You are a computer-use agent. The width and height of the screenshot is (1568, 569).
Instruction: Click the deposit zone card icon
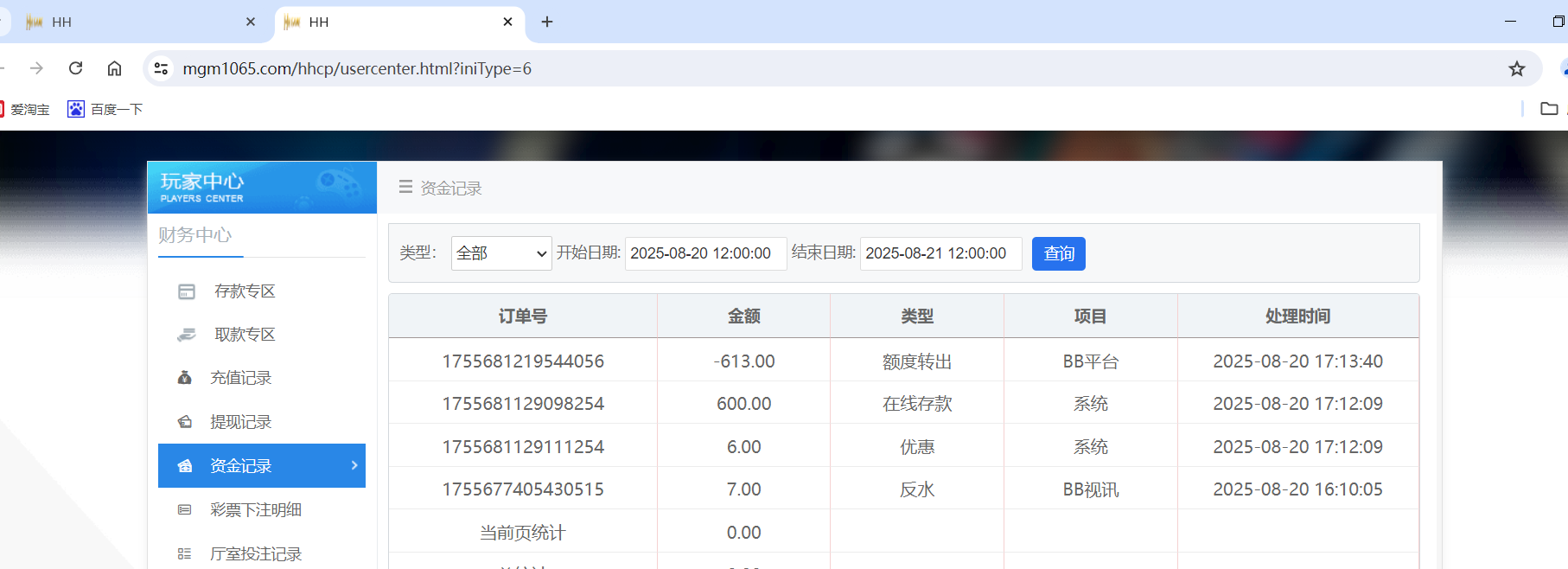(x=186, y=291)
